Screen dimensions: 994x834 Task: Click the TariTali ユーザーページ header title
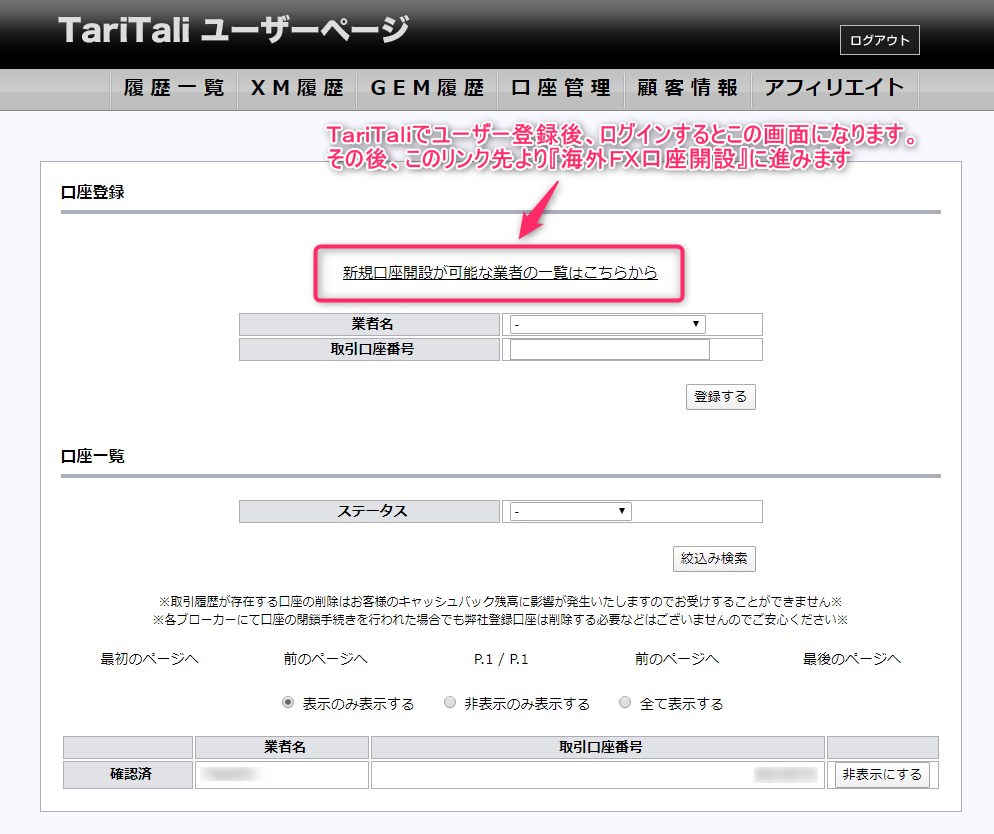click(233, 30)
